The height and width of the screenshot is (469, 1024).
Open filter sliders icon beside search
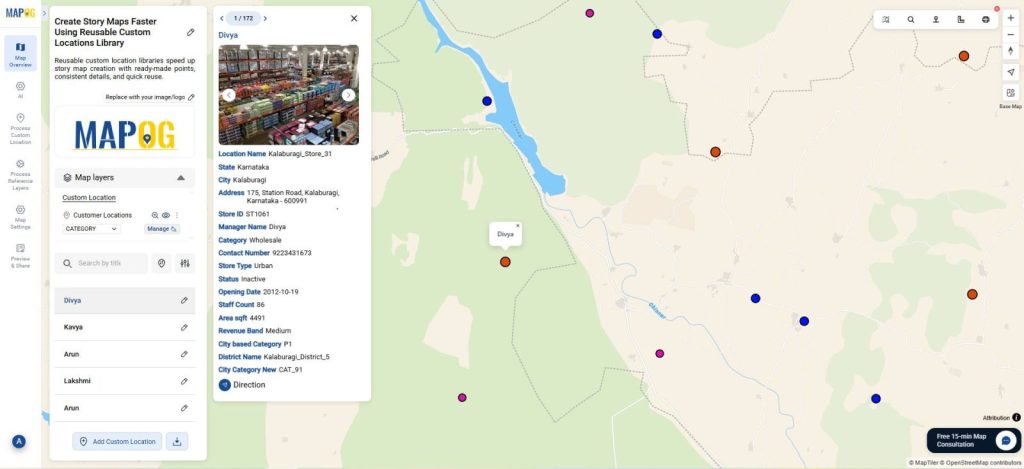coord(185,263)
